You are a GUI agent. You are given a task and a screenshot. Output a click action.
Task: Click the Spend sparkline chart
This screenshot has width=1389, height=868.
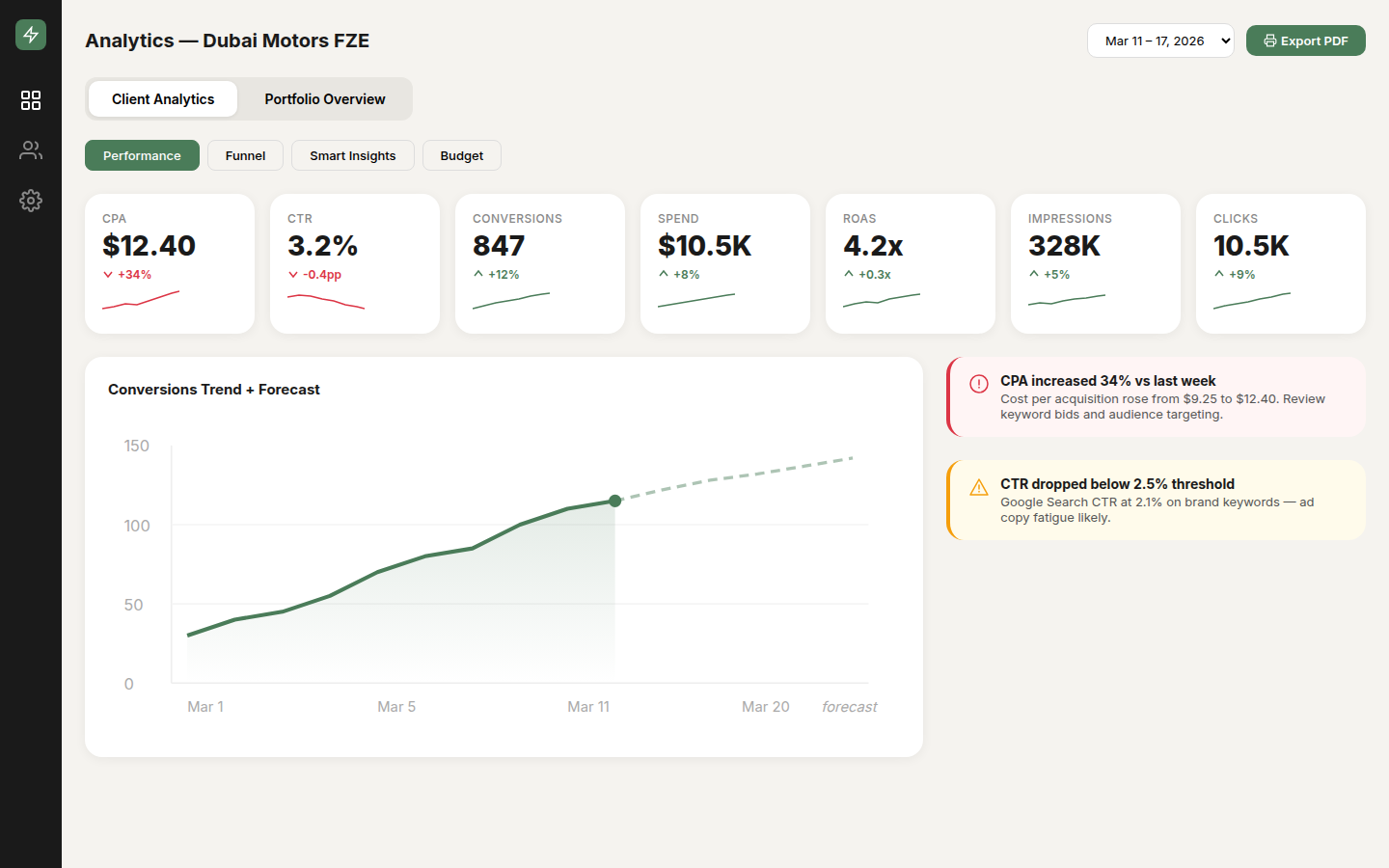tap(696, 301)
